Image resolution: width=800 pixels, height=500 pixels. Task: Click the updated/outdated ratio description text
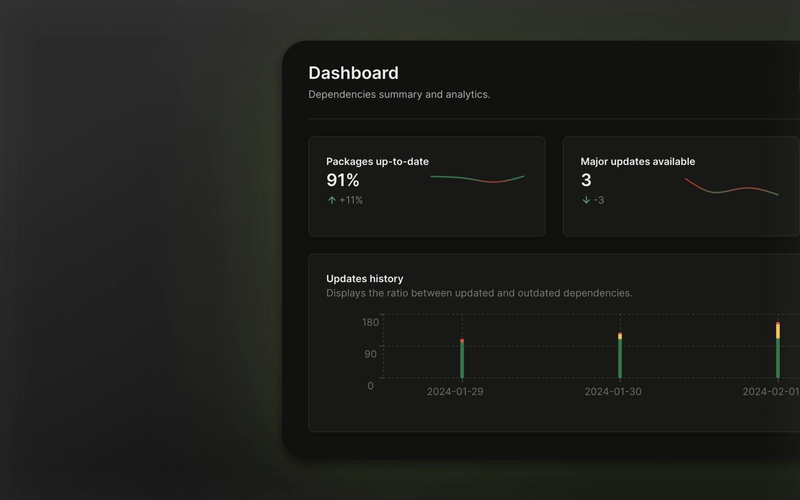479,293
